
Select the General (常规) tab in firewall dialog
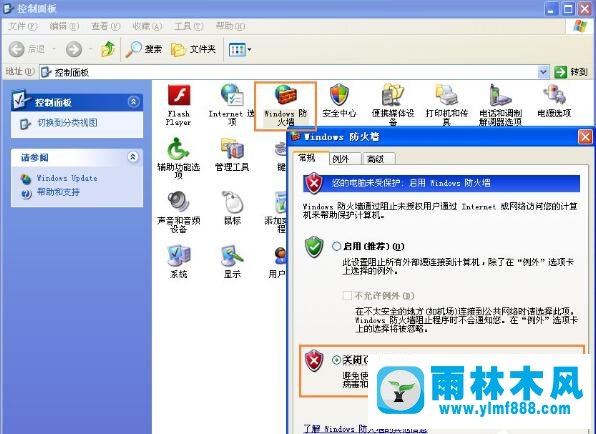click(310, 158)
